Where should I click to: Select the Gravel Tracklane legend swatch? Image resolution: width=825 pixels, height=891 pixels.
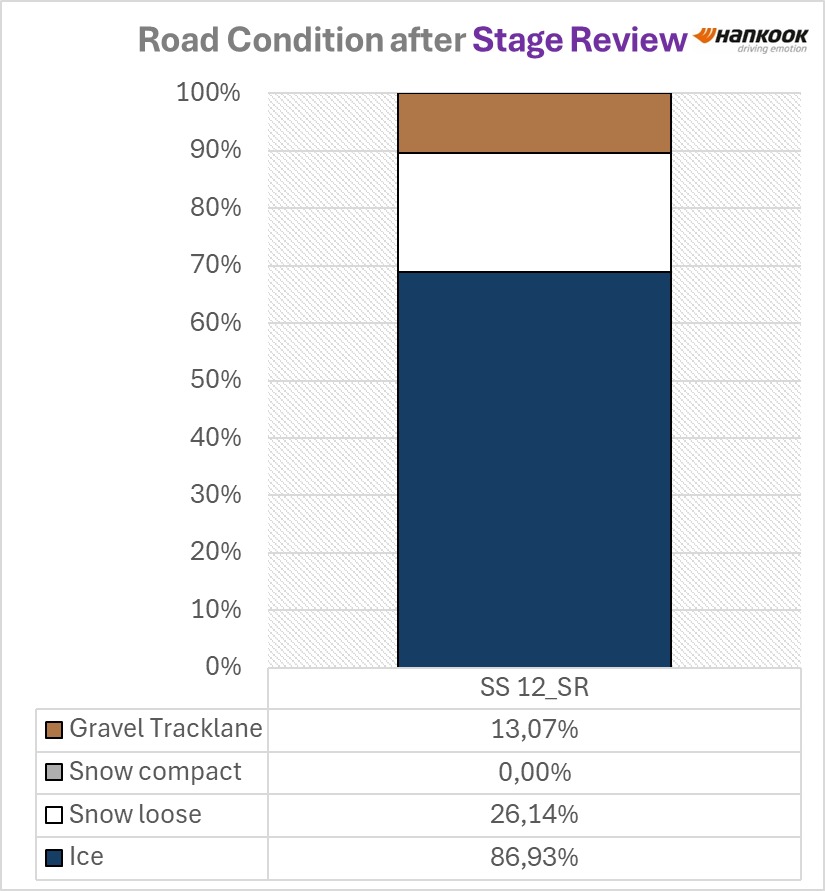tap(53, 730)
